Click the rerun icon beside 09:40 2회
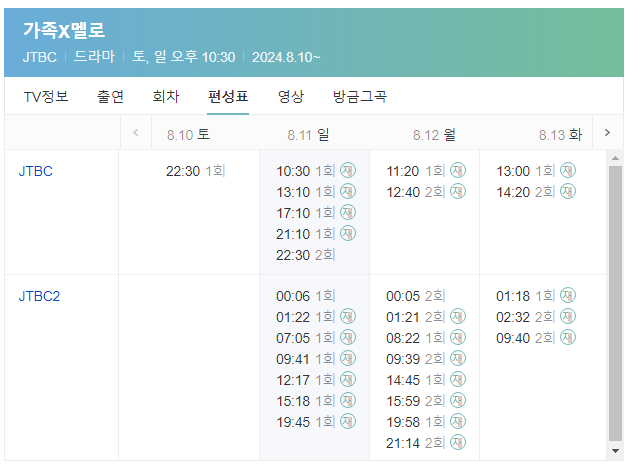The height and width of the screenshot is (468, 631). pyautogui.click(x=568, y=337)
